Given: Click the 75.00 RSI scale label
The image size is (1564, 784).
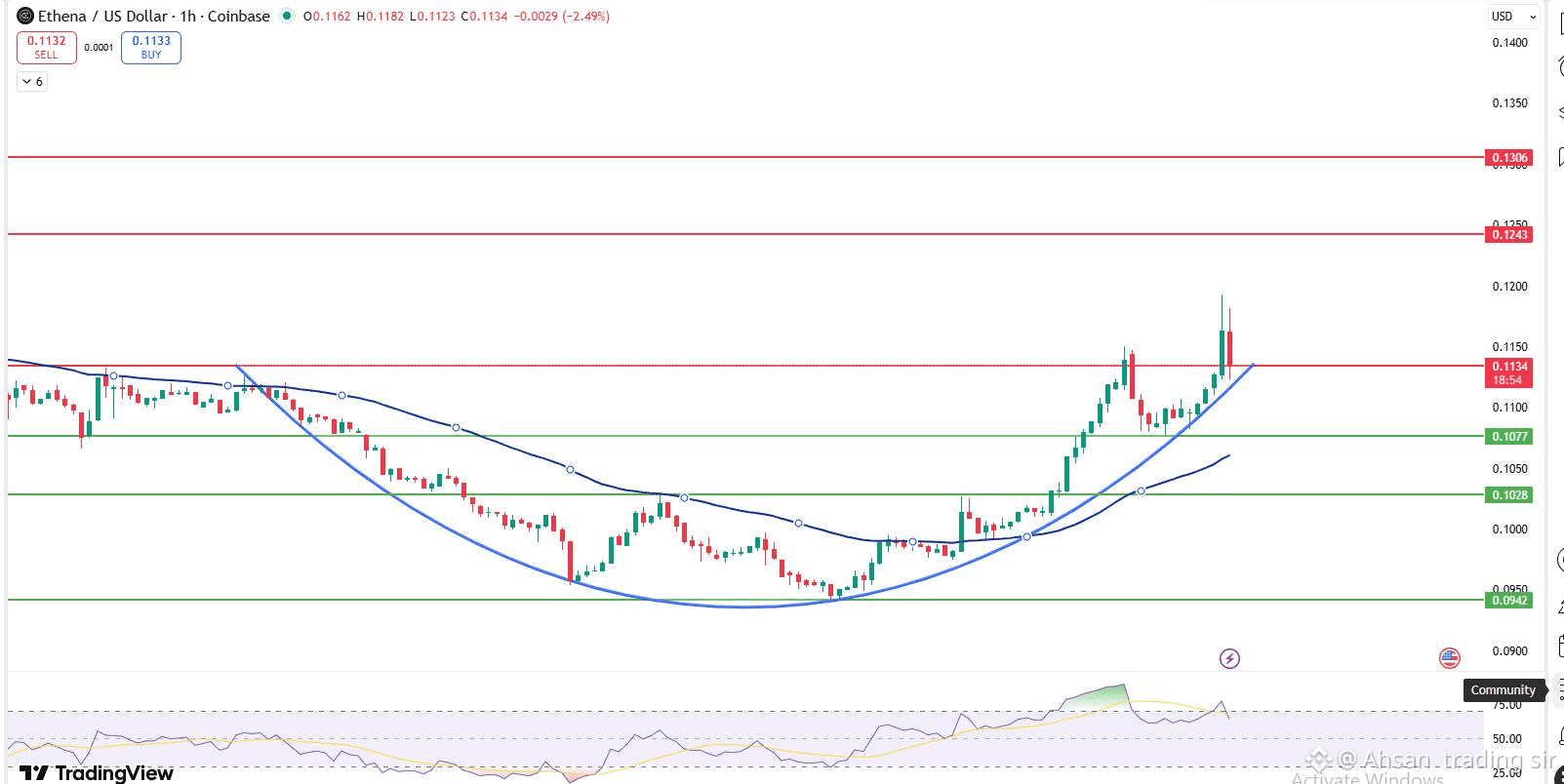Looking at the screenshot, I should pyautogui.click(x=1506, y=705).
